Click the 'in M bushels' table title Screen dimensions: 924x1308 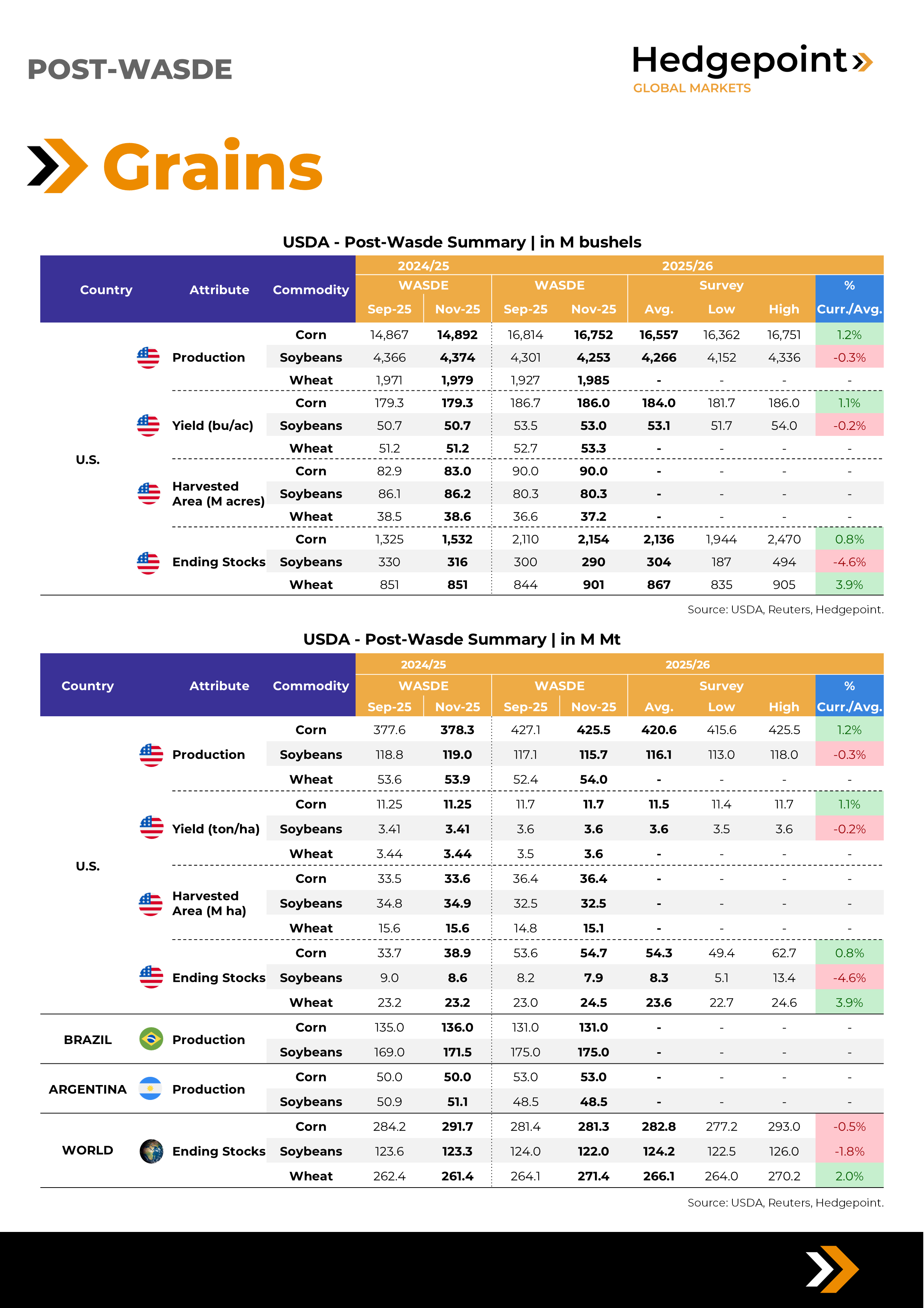click(x=462, y=242)
